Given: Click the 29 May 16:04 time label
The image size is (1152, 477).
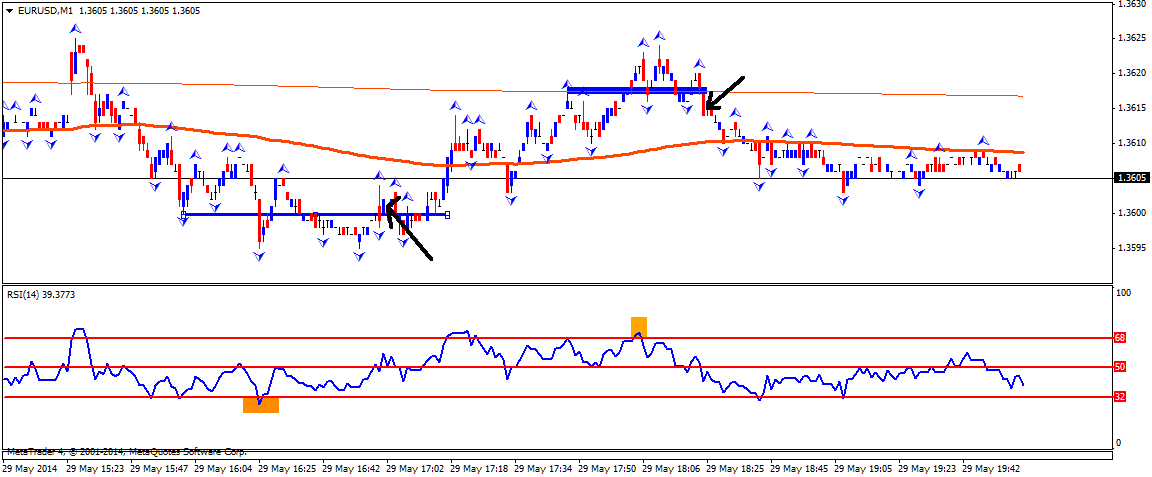Looking at the screenshot, I should pyautogui.click(x=223, y=467).
